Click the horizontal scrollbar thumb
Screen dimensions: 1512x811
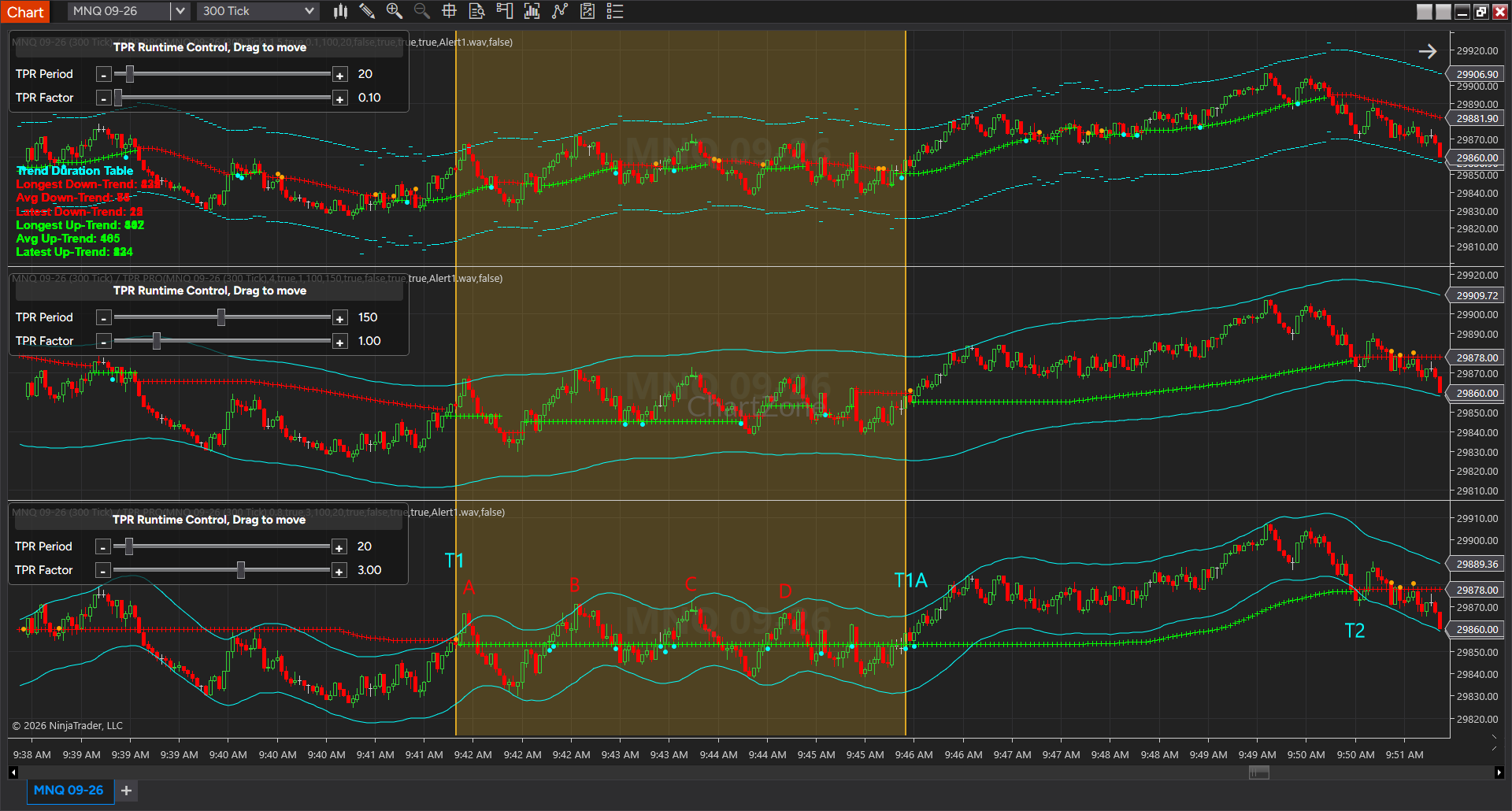coord(1259,772)
